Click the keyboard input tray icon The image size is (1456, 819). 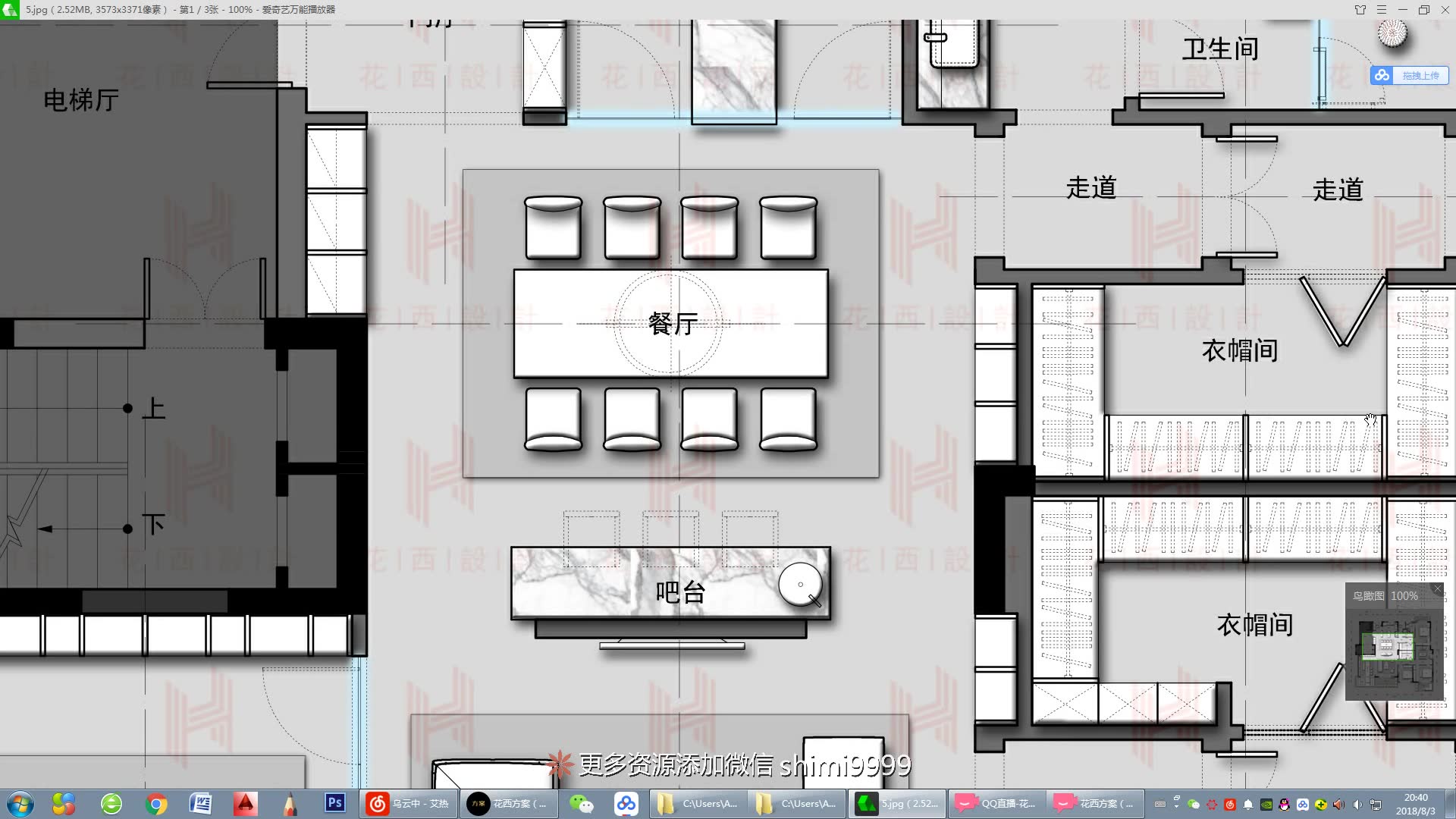click(1159, 805)
